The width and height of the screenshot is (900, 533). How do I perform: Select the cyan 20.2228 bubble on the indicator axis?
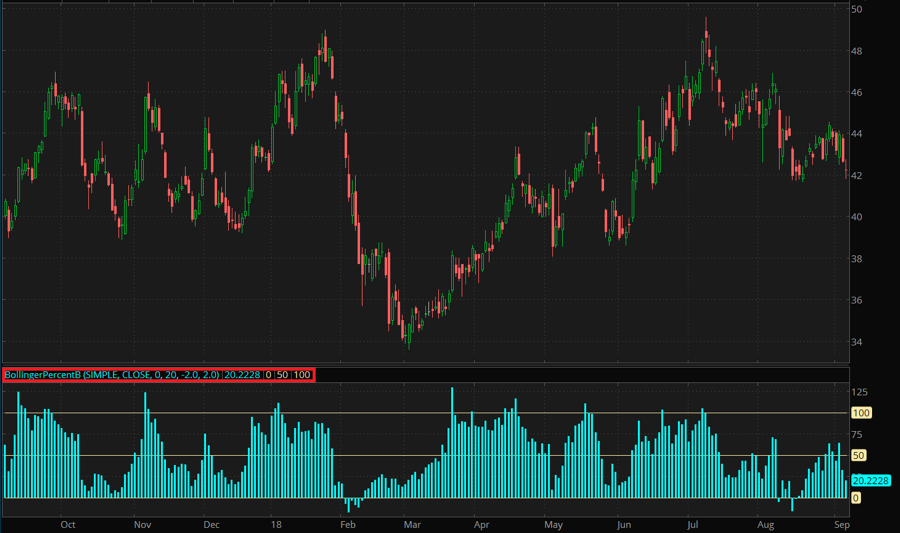pos(871,481)
